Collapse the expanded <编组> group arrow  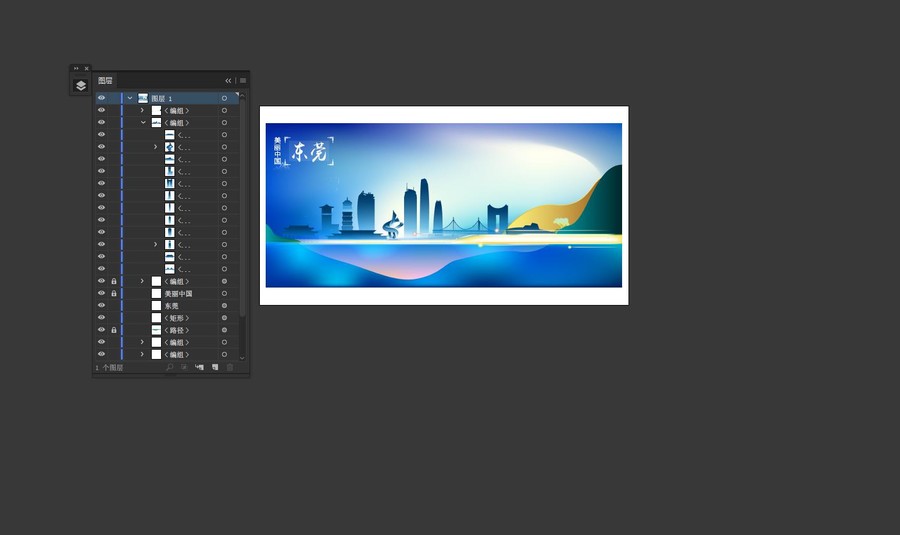tap(143, 123)
